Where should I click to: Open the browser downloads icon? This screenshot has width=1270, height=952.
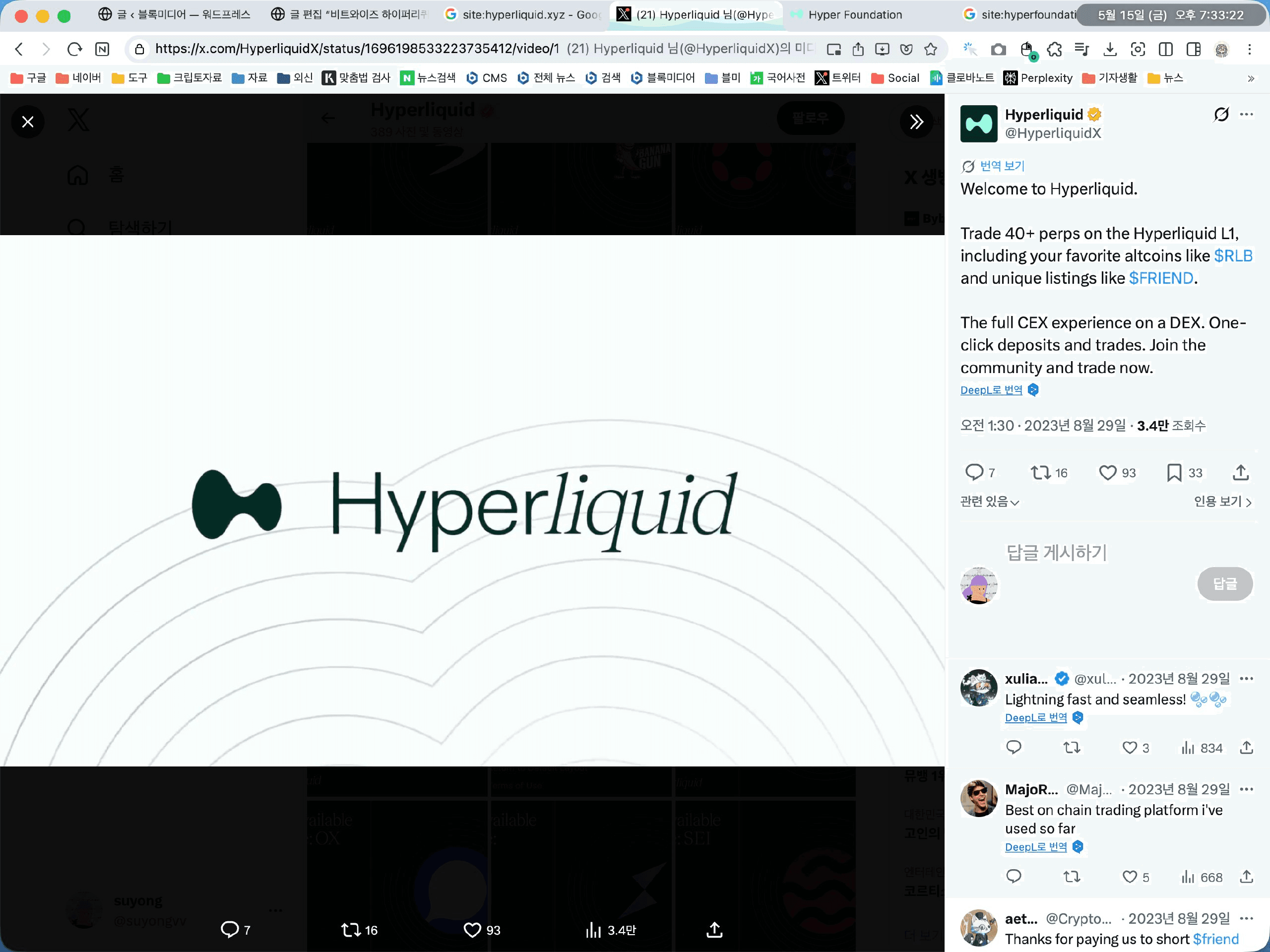coord(1110,50)
